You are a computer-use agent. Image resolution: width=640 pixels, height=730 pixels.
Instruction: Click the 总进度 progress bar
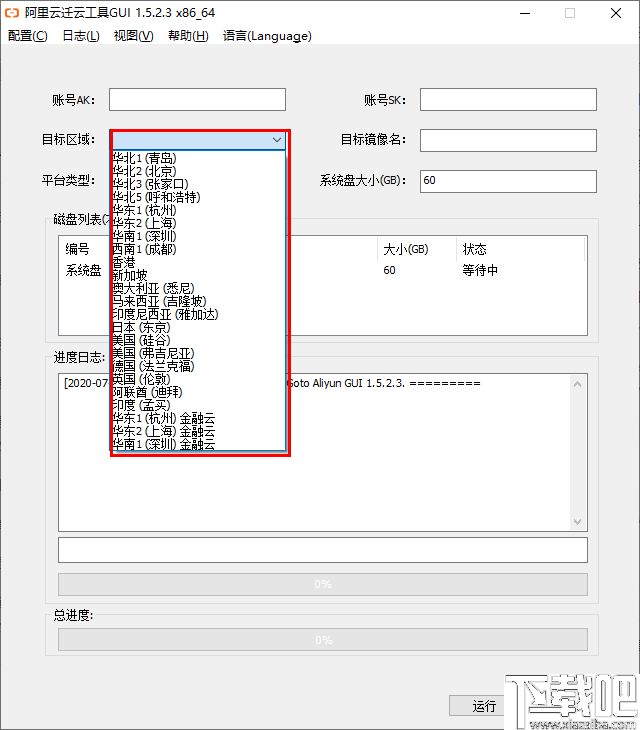click(323, 640)
